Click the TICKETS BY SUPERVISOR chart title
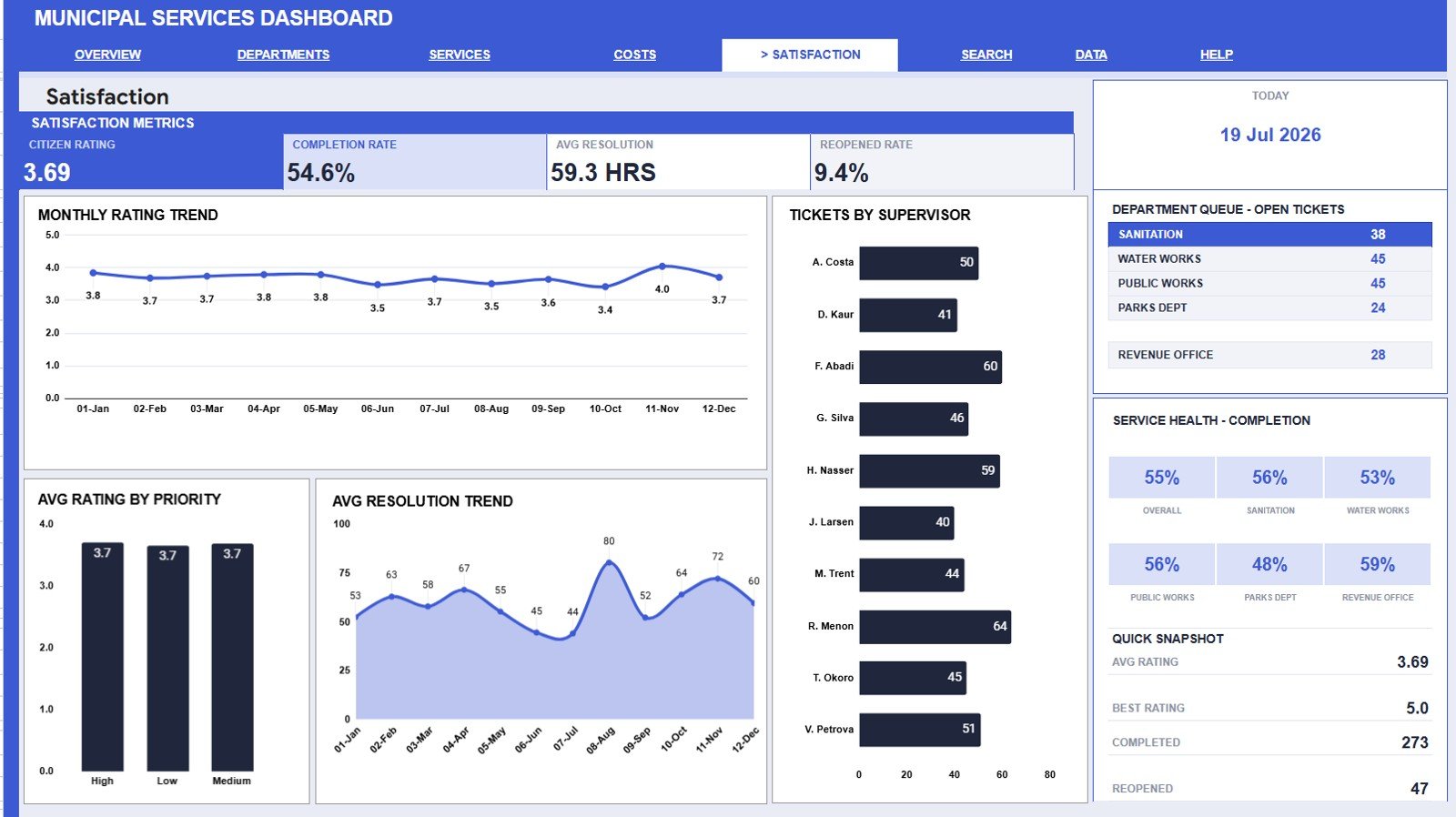Image resolution: width=1456 pixels, height=817 pixels. coord(880,215)
